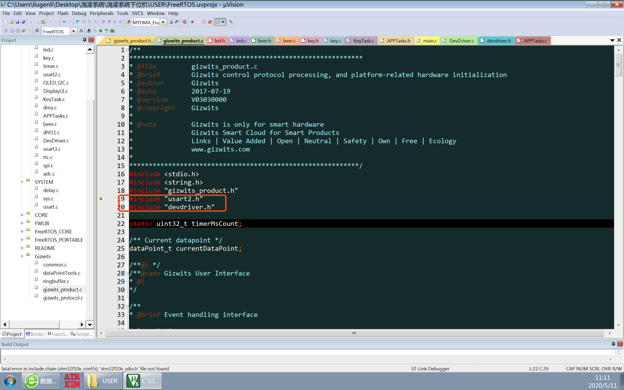
Task: Open the editor tab list dropdown arrow
Action: pyautogui.click(x=612, y=40)
